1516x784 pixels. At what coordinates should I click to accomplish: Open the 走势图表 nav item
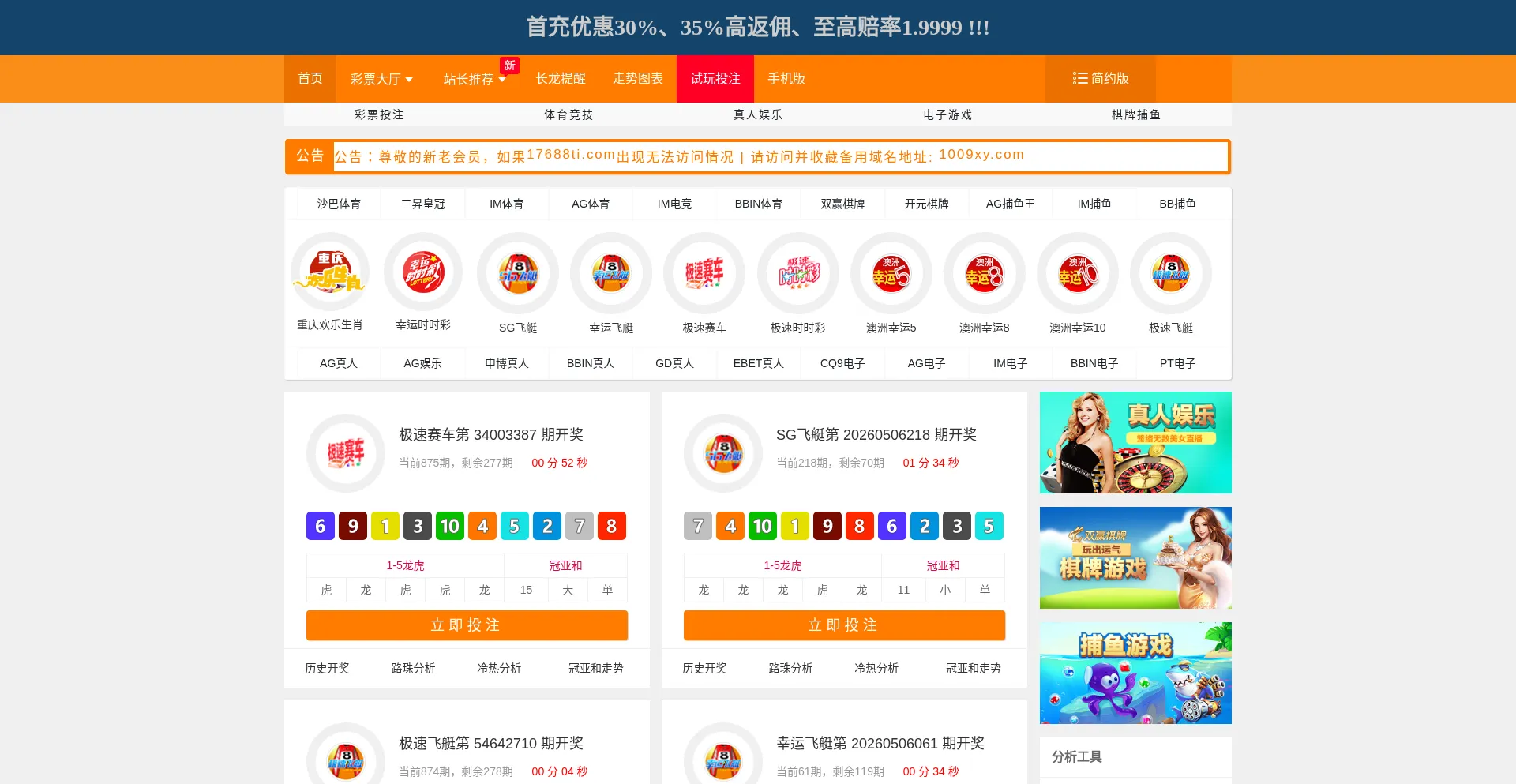[638, 79]
